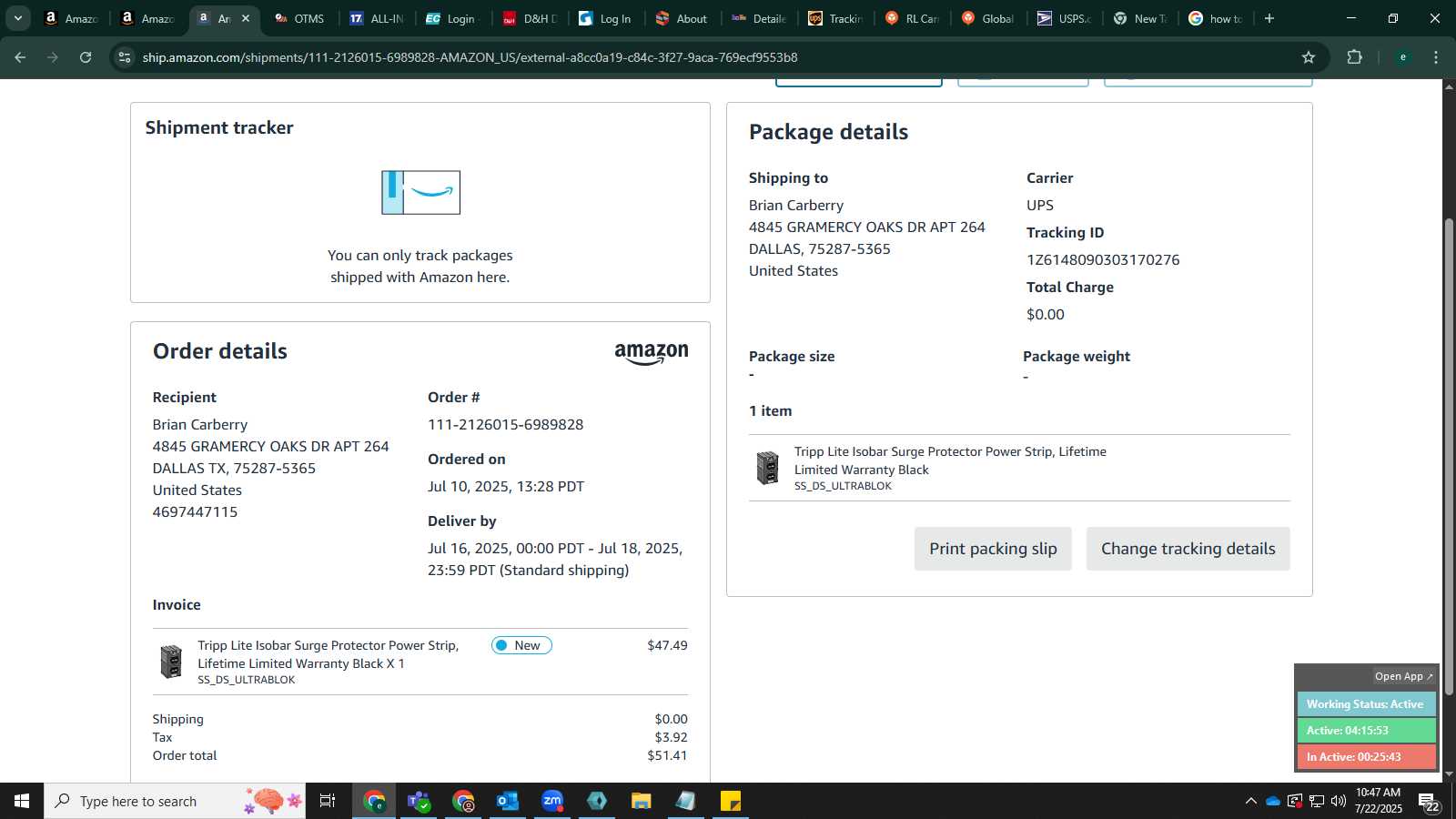This screenshot has height=819, width=1456.
Task: Click the Order total $51.41 value
Action: pyautogui.click(x=667, y=755)
